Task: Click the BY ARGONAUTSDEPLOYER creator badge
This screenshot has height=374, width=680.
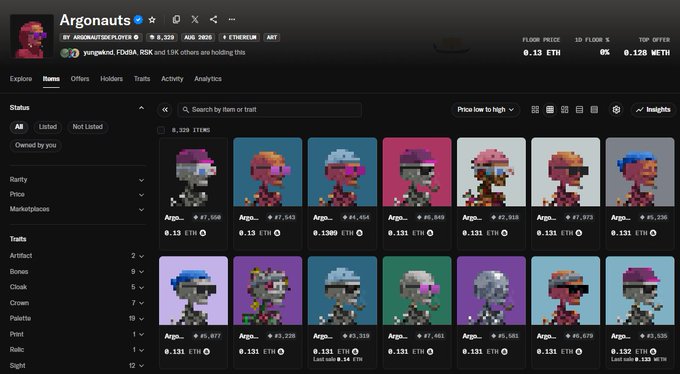Action: coord(101,37)
